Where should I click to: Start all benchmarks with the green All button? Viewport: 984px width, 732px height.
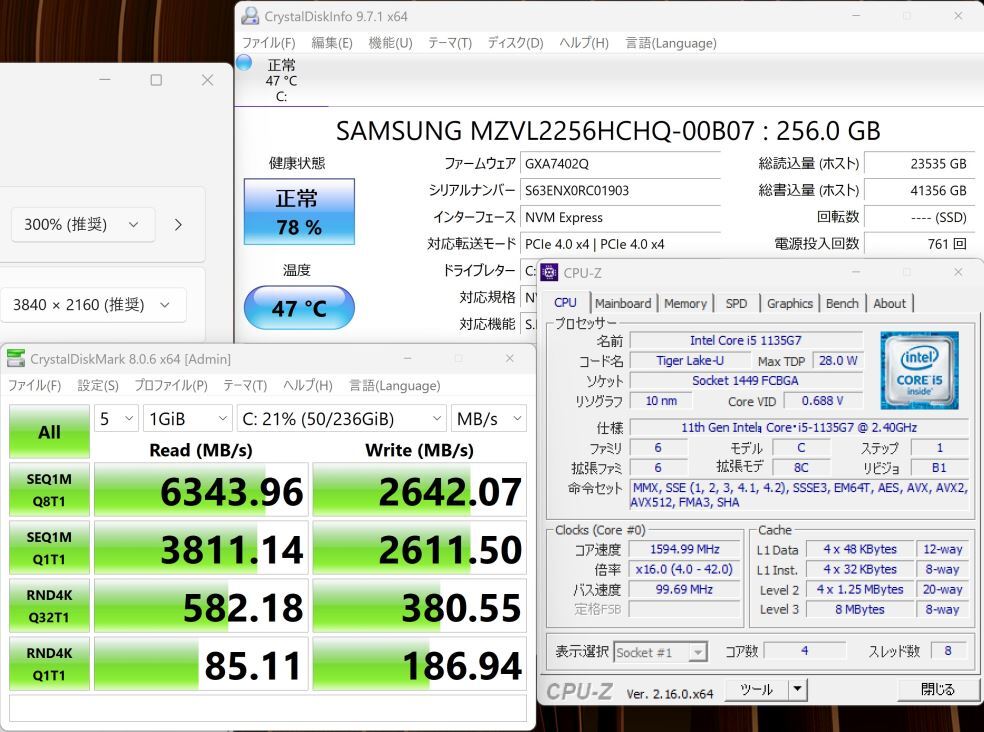[x=48, y=432]
